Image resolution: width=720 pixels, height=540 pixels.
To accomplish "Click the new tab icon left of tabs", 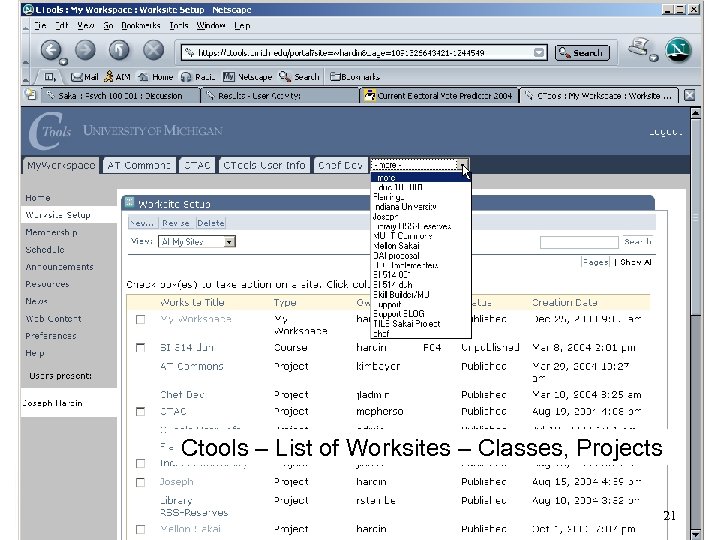I will (x=30, y=95).
